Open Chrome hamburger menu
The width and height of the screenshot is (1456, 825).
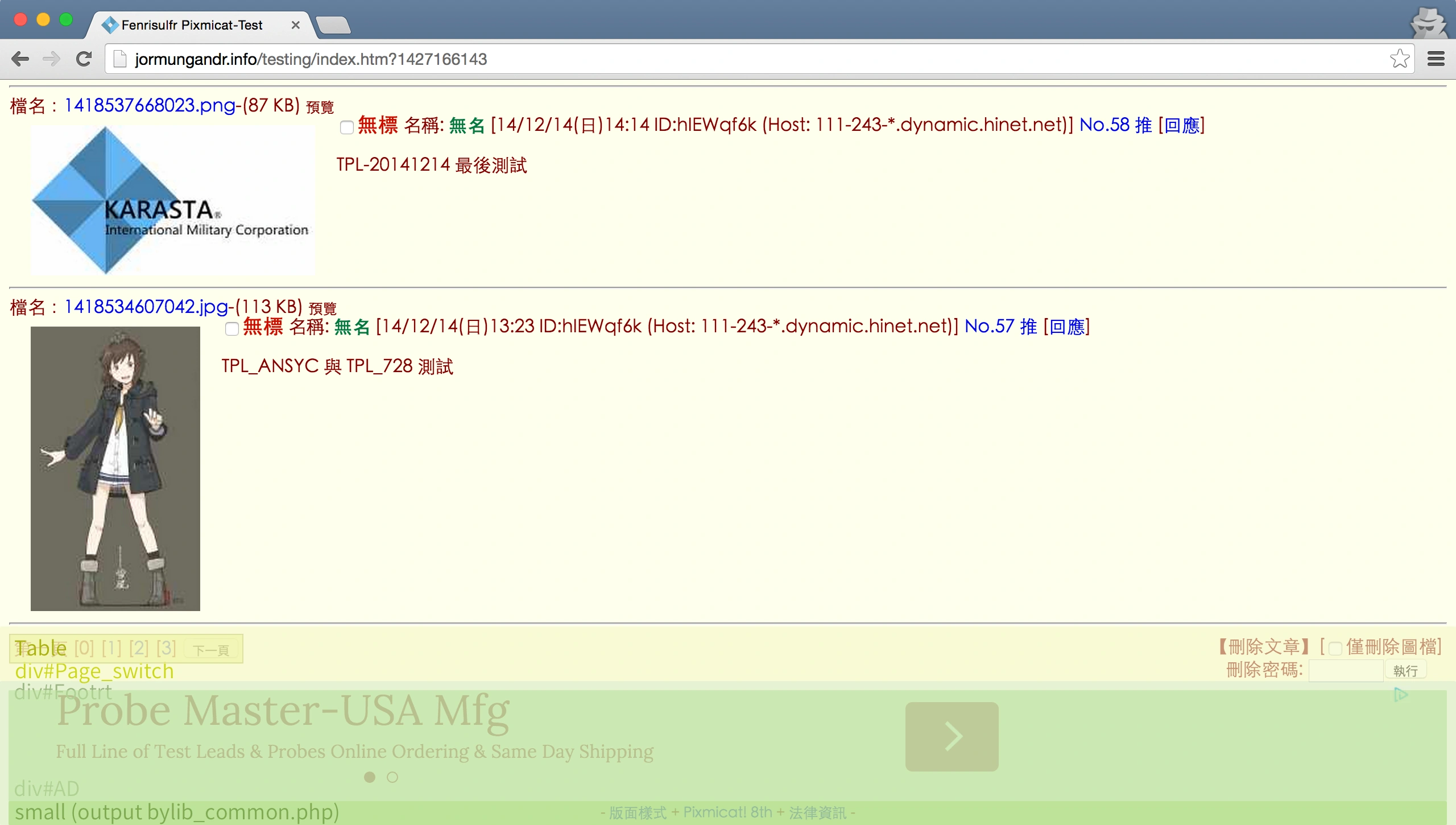[1436, 59]
